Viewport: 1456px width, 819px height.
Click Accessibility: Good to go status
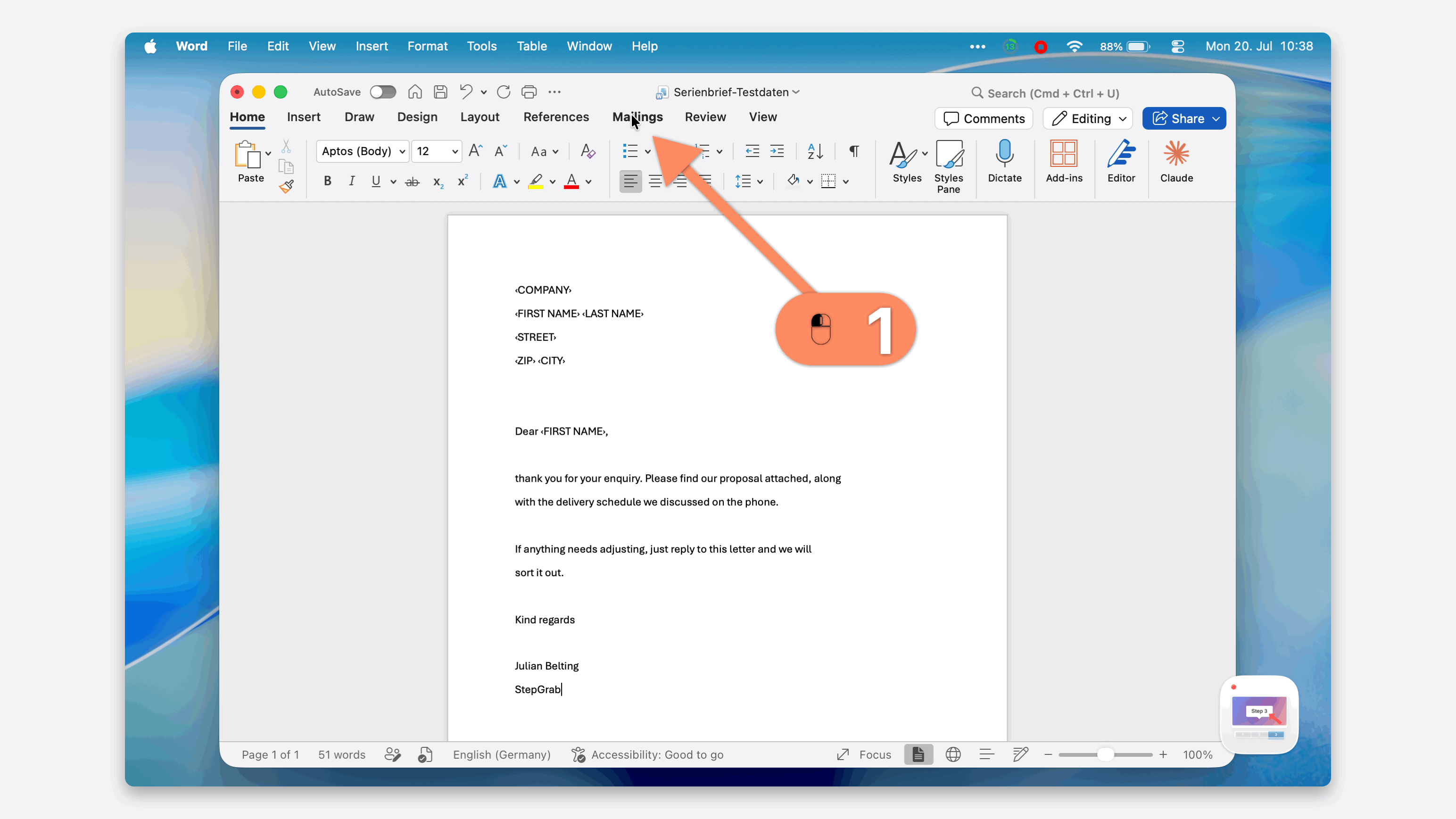click(647, 754)
